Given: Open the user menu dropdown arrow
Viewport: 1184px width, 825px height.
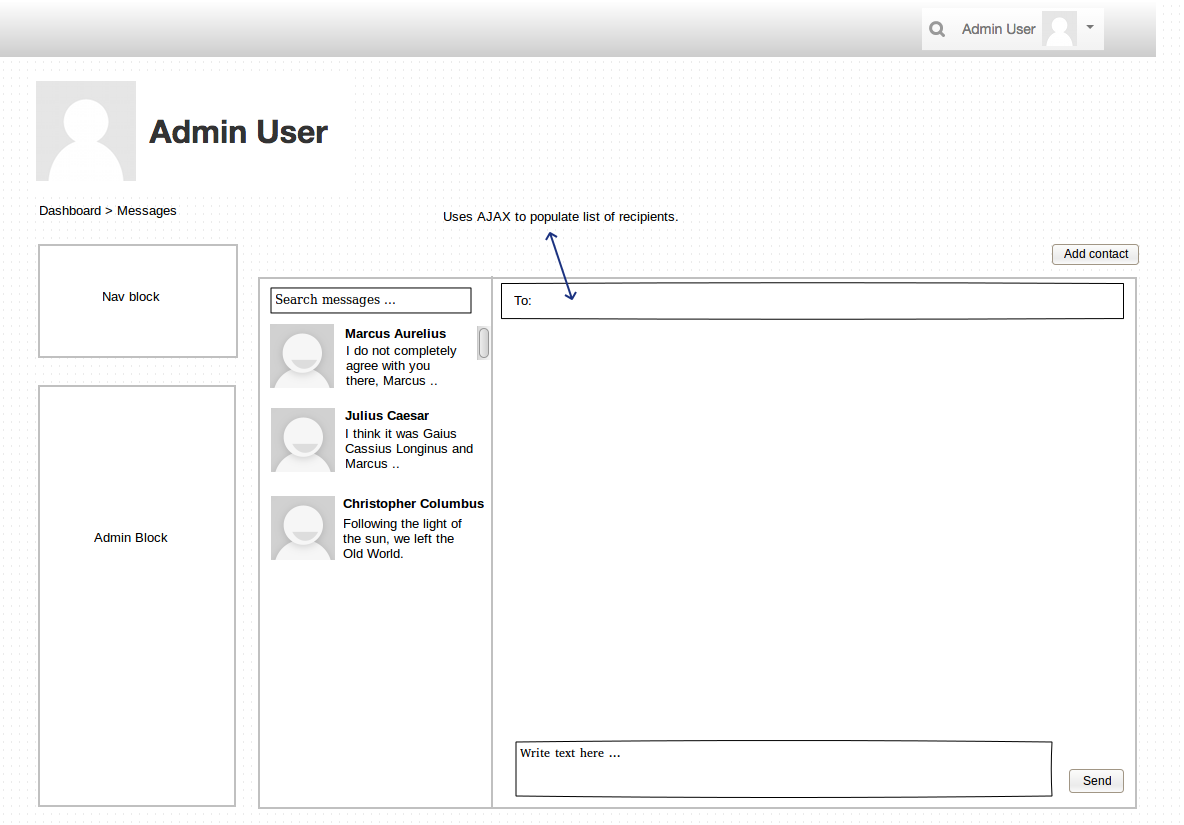Looking at the screenshot, I should [1090, 27].
